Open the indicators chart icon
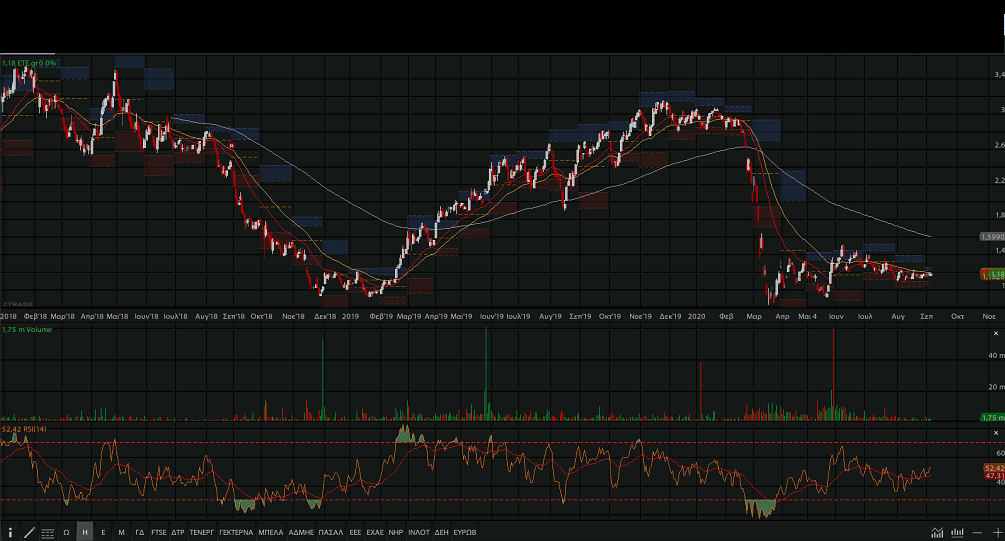 (937, 532)
